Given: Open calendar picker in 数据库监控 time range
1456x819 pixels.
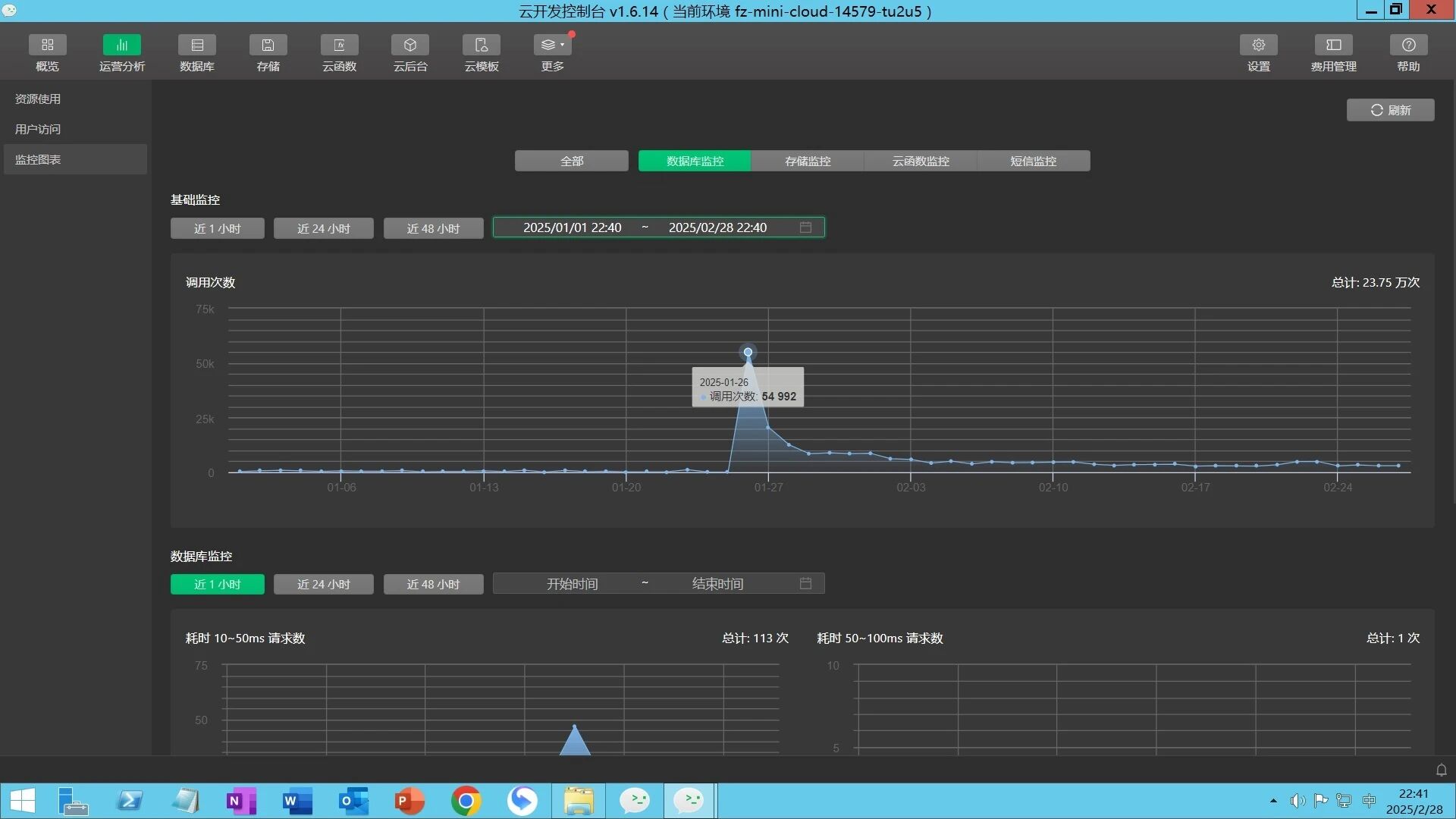Looking at the screenshot, I should [x=805, y=583].
